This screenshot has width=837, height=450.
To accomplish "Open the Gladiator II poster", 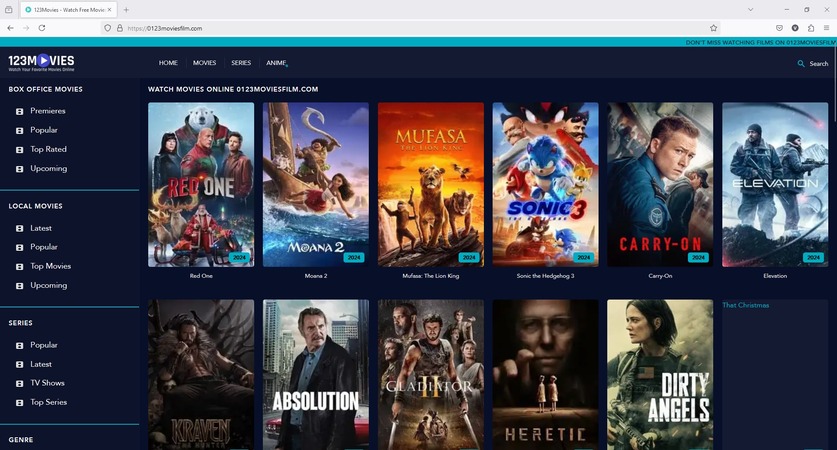I will pyautogui.click(x=431, y=375).
